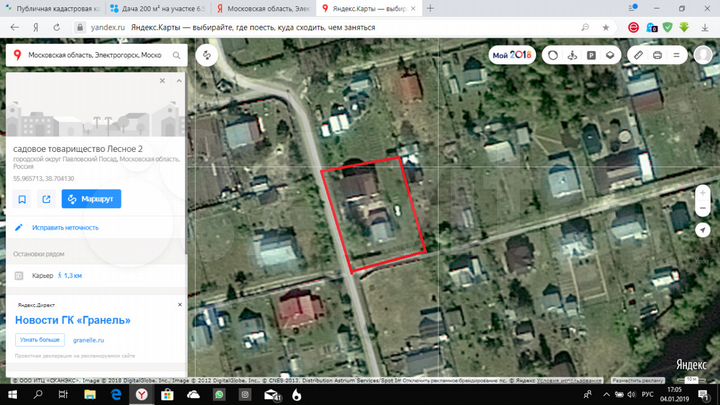The width and height of the screenshot is (720, 405).
Task: Close the Яндекс.Директ advertisement
Action: [x=180, y=305]
